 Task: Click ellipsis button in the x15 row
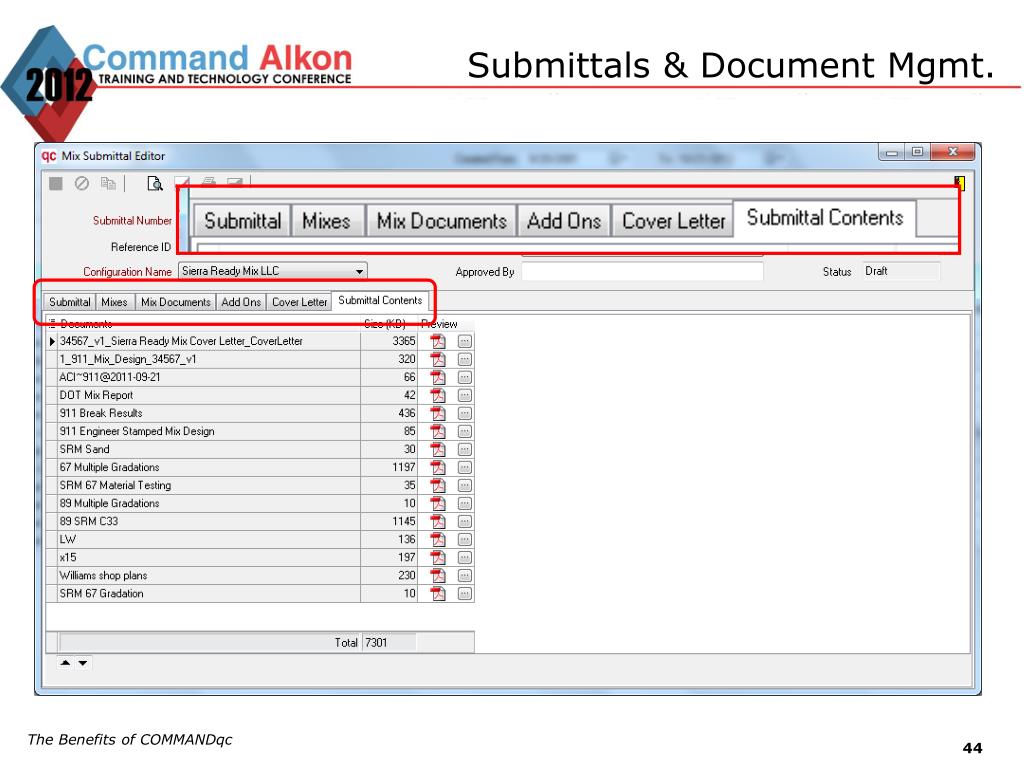click(464, 558)
